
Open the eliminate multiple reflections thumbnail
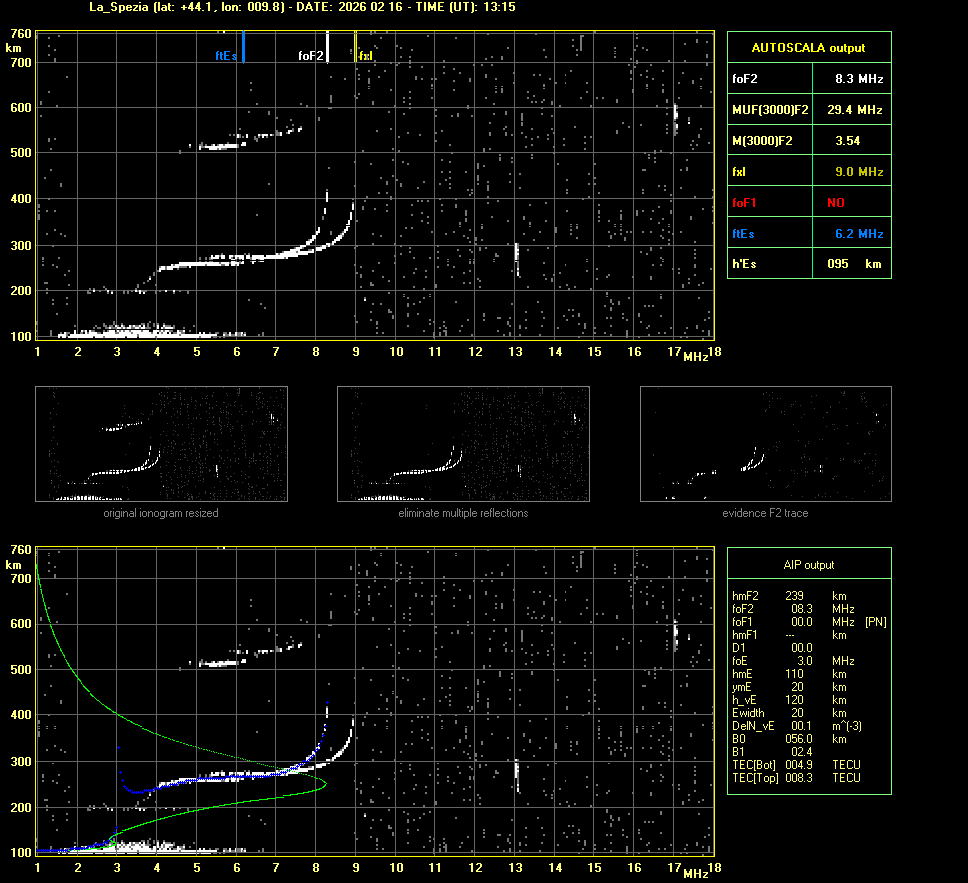tap(463, 444)
